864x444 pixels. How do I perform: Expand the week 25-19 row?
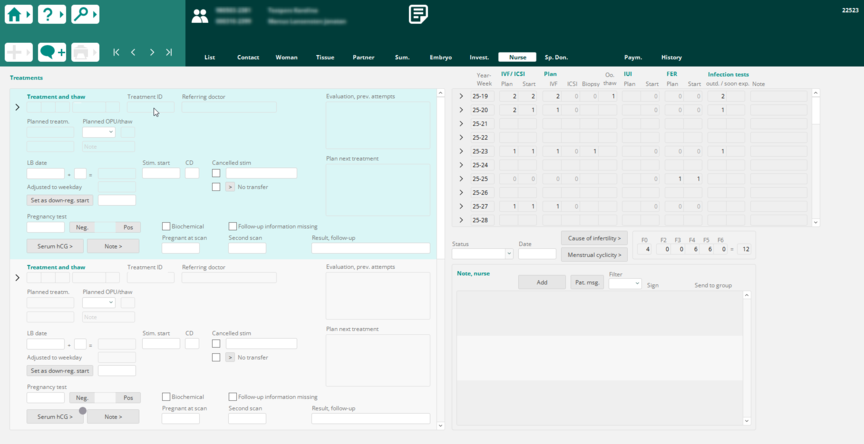click(x=461, y=96)
